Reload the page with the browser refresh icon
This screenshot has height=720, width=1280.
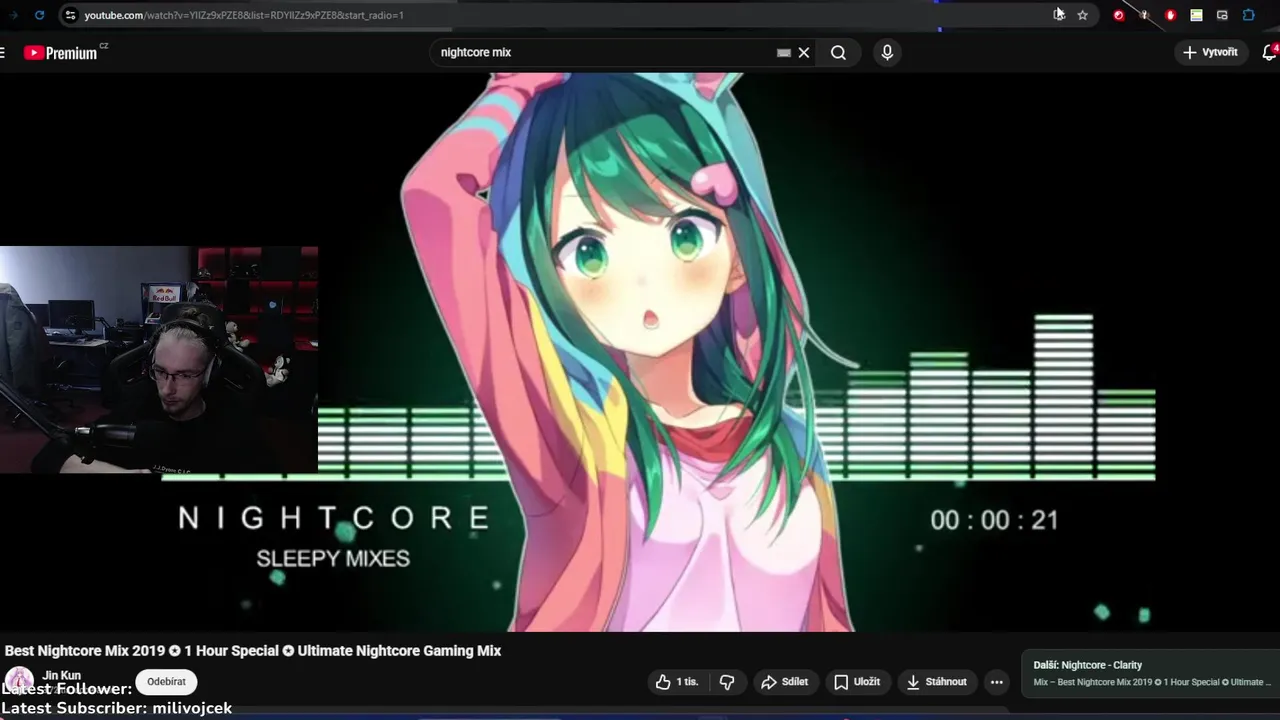(39, 15)
